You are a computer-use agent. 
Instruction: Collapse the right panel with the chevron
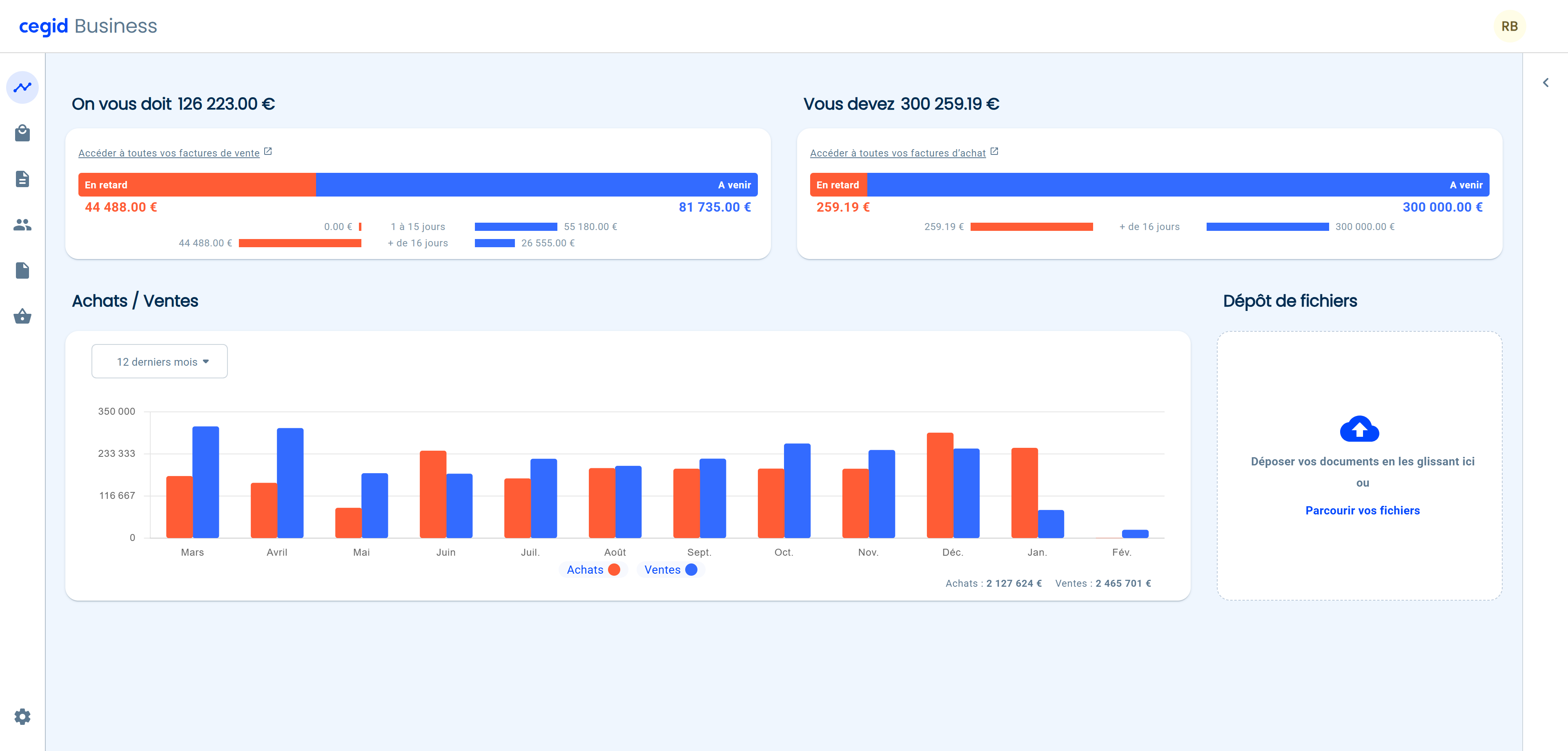[1546, 82]
